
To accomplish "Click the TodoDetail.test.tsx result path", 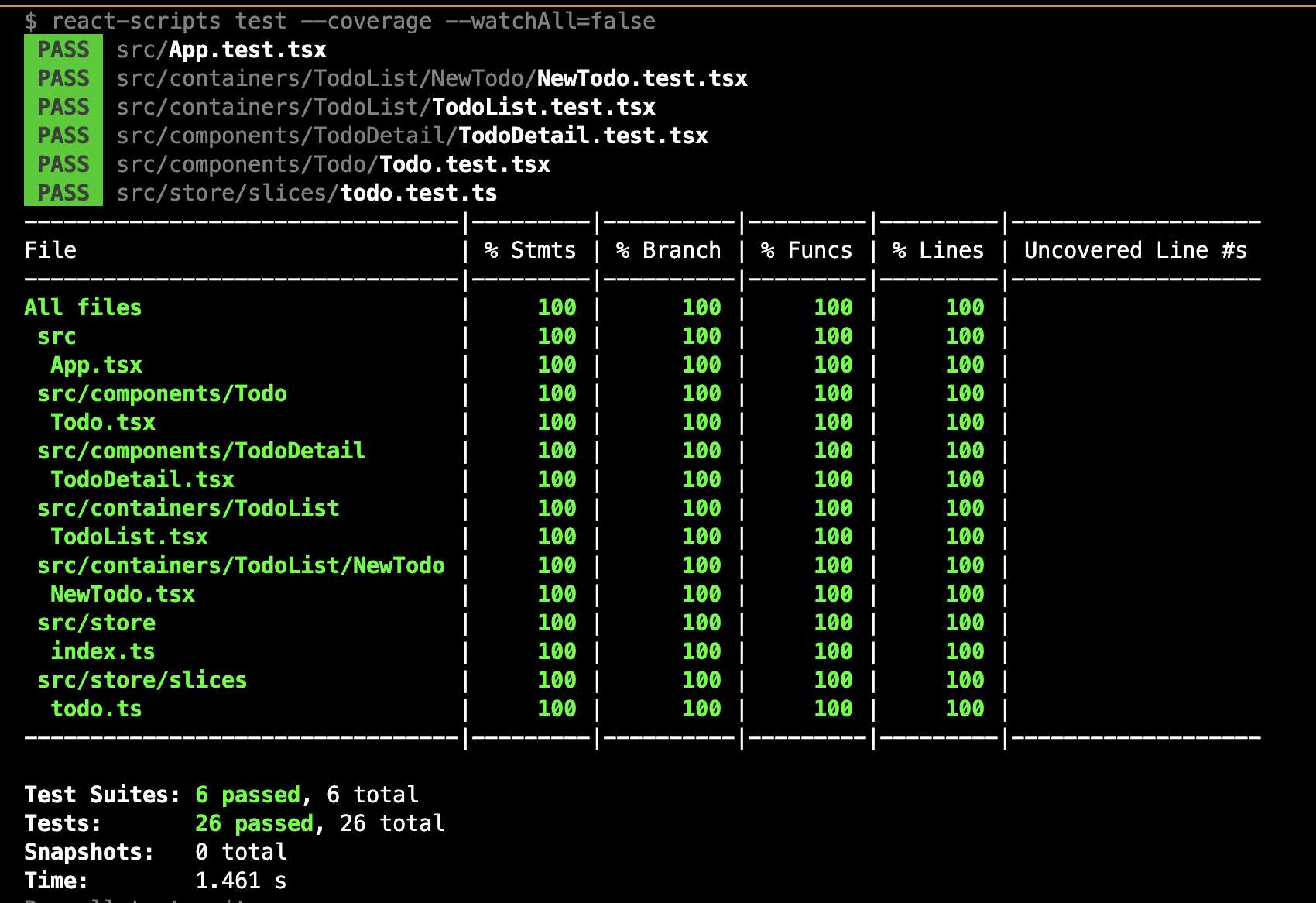I will [413, 136].
